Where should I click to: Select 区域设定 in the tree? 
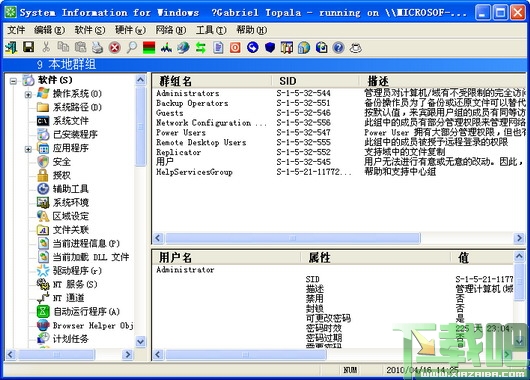pos(71,216)
